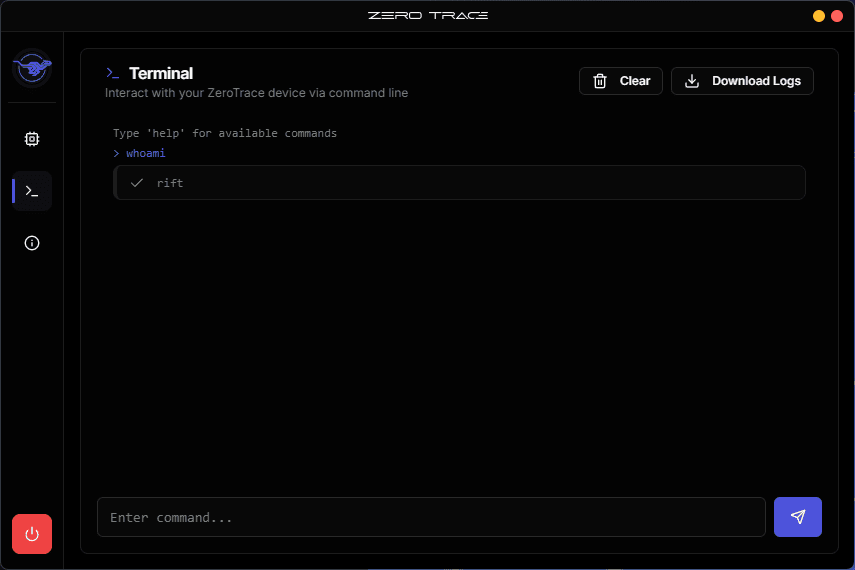The image size is (855, 570).
Task: Minimize window with the yellow button
Action: coord(819,16)
